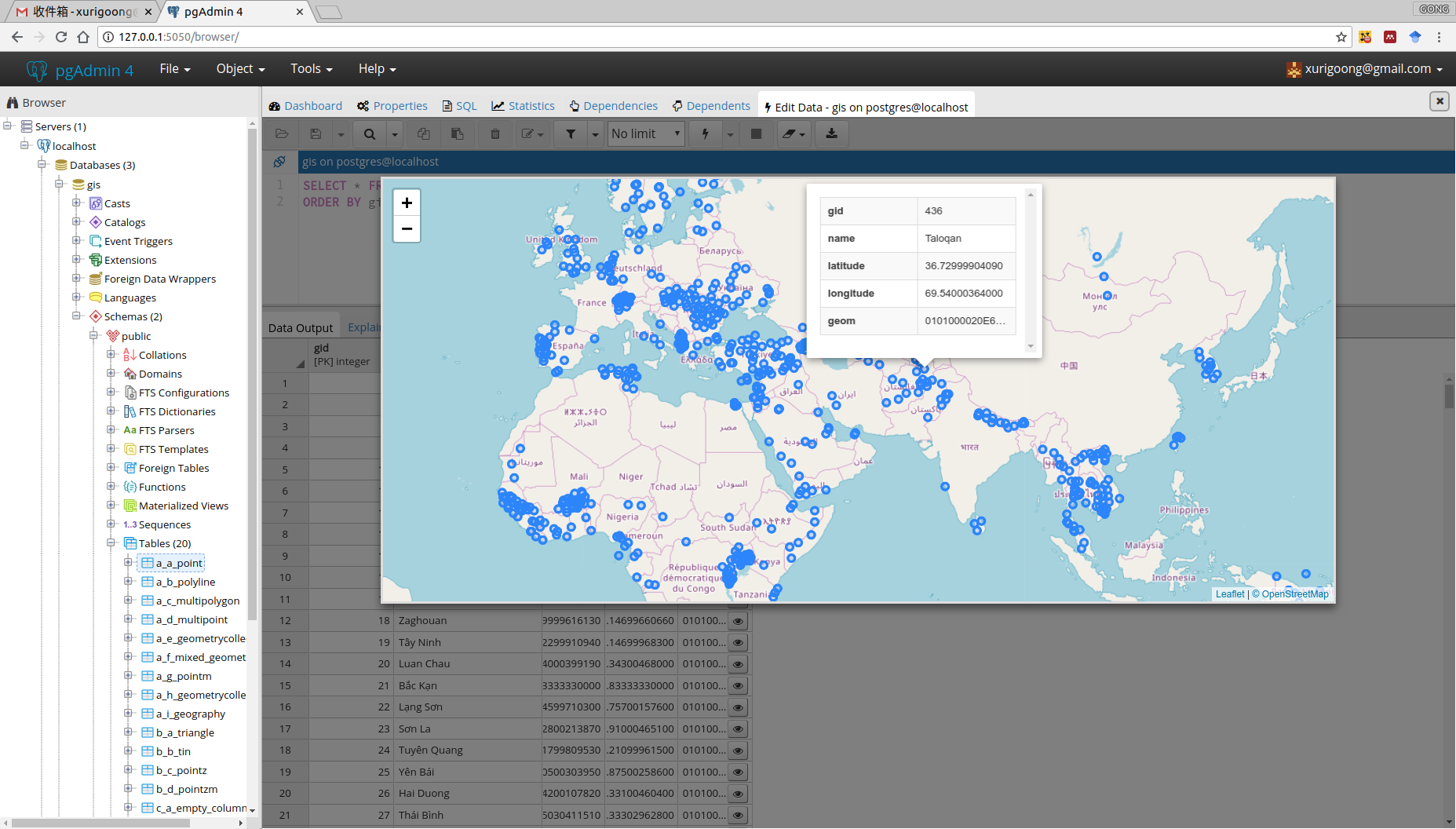
Task: View geometry for Sơn La row
Action: coord(738,729)
